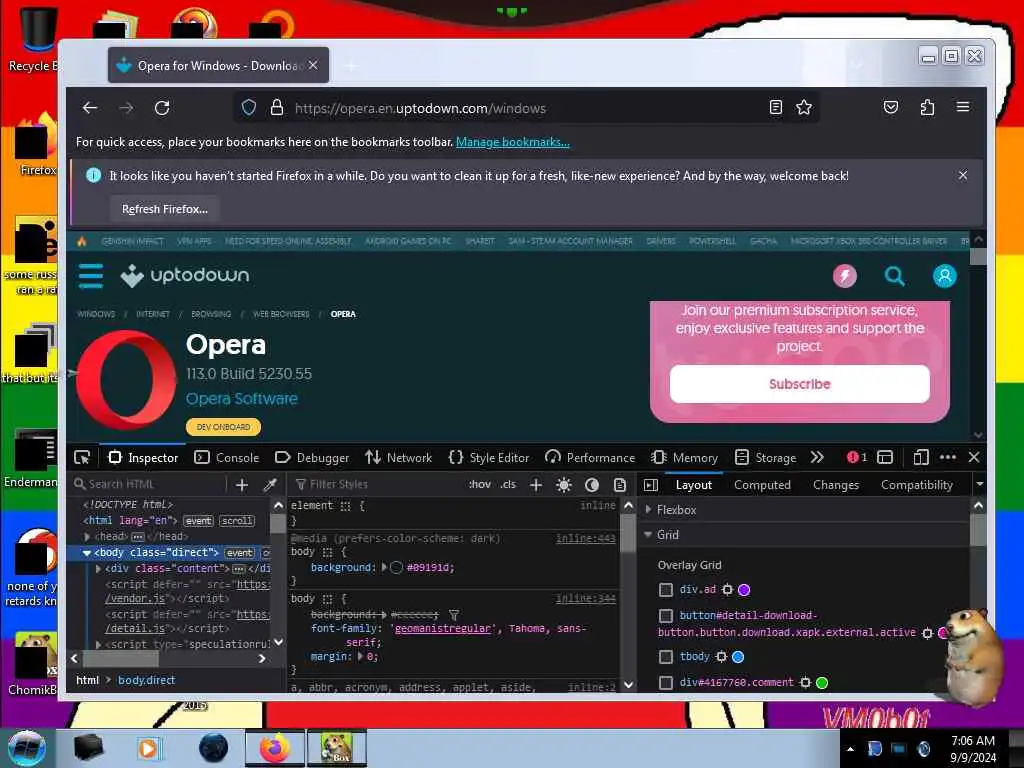Enable grid overlay for button#detail-download-button
Image resolution: width=1024 pixels, height=768 pixels.
pyautogui.click(x=665, y=615)
